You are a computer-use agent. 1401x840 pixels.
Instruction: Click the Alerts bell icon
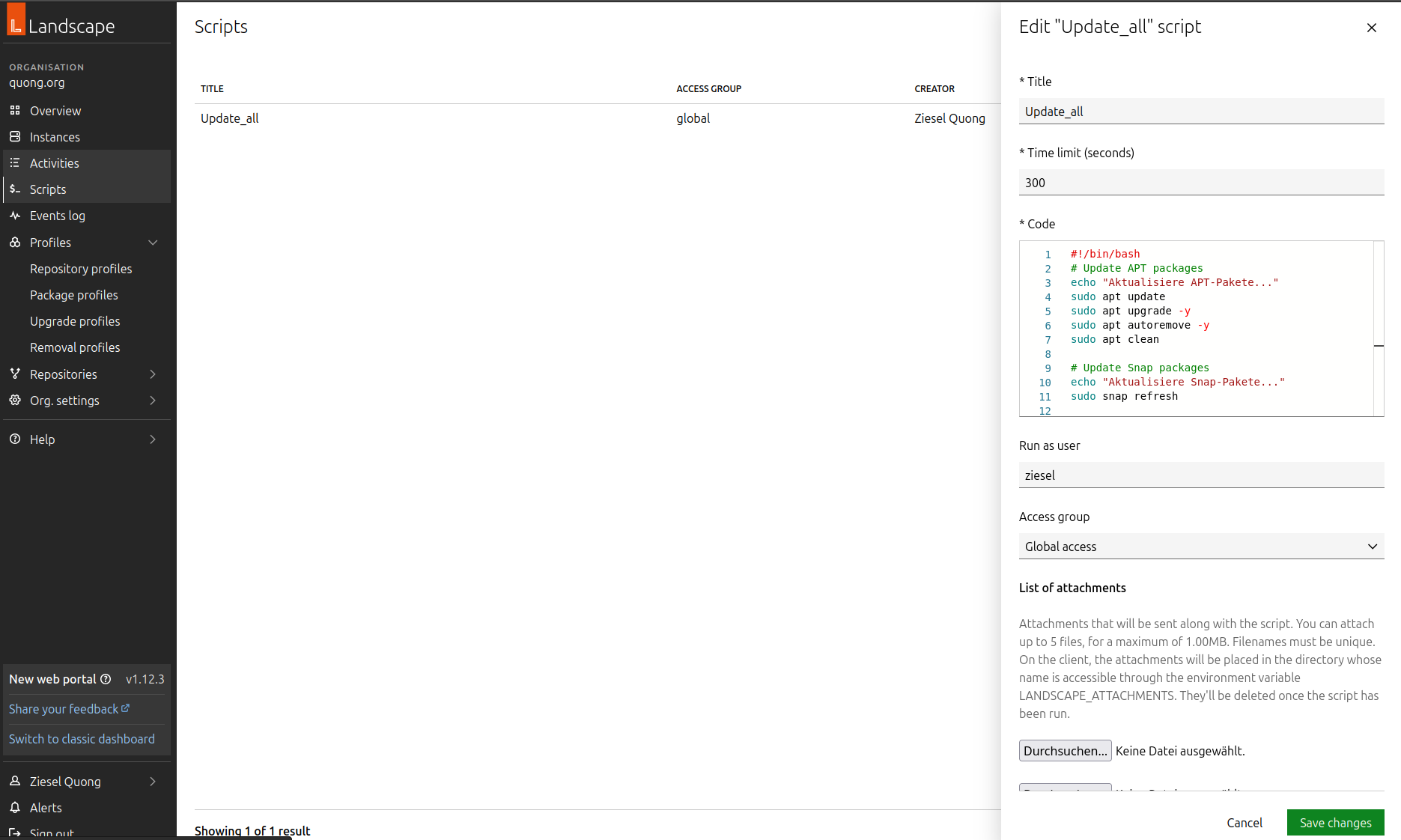[x=15, y=808]
